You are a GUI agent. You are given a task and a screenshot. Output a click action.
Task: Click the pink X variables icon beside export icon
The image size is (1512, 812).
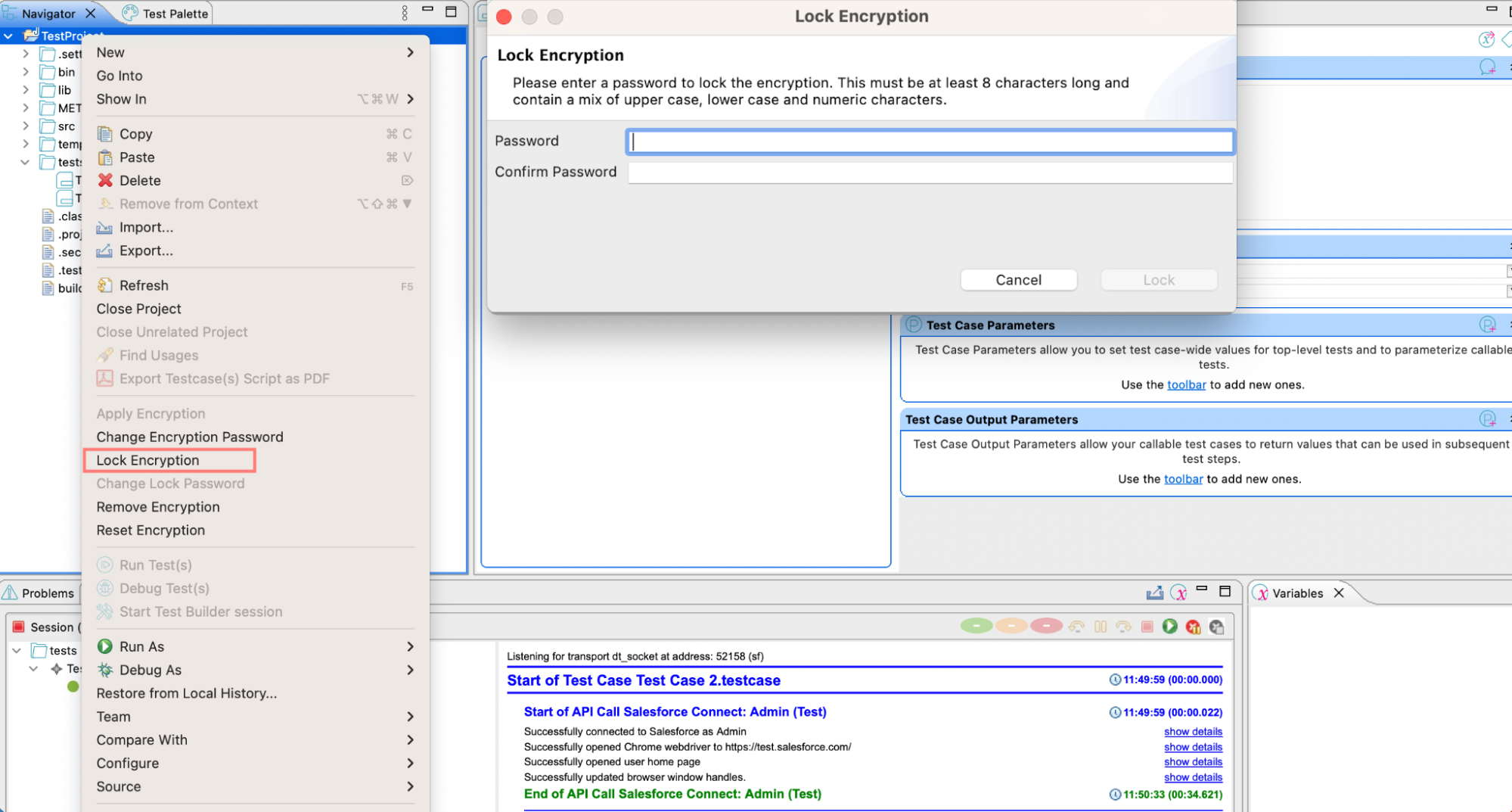pos(1178,593)
